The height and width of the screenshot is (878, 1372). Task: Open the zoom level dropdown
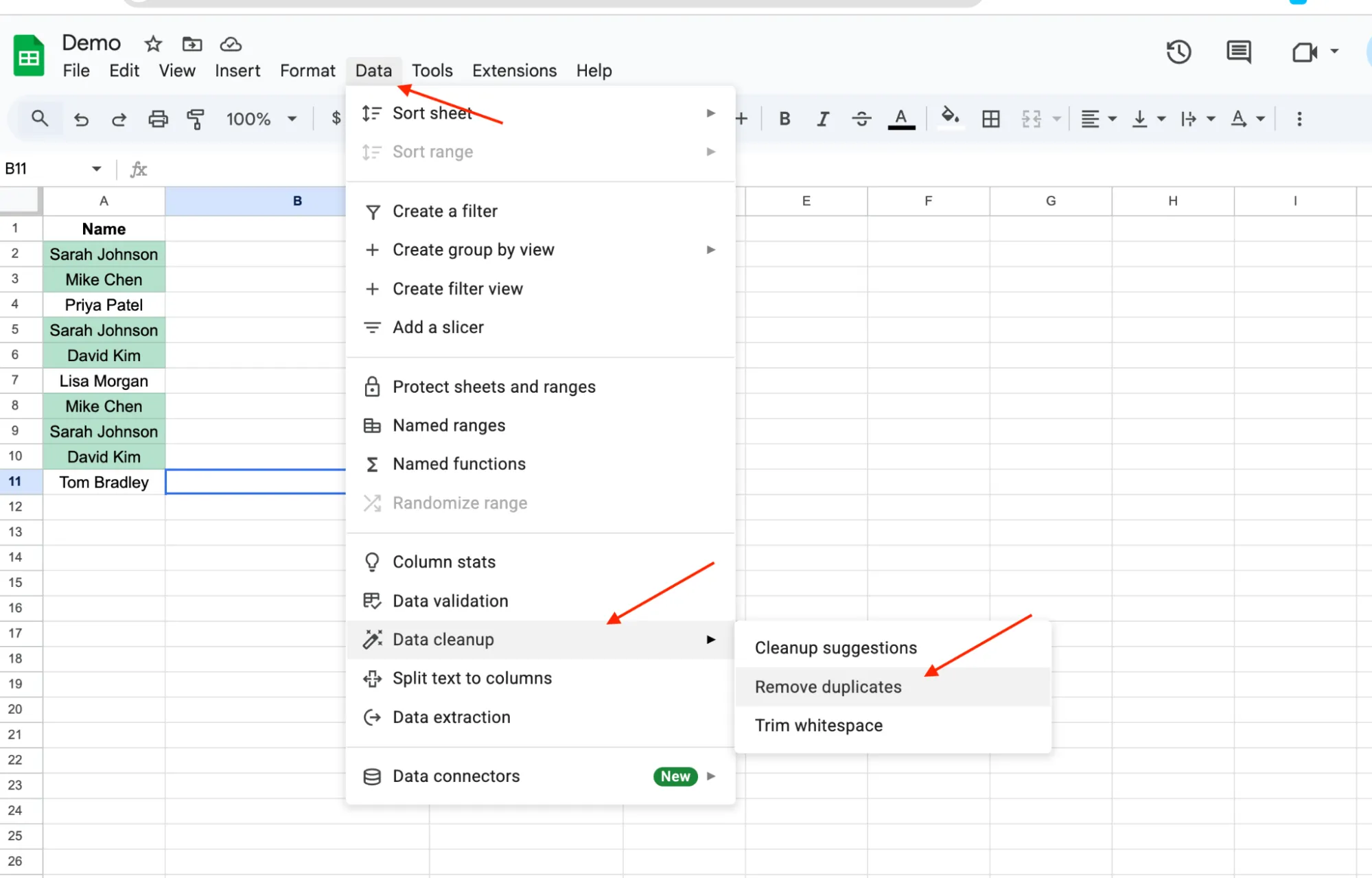tap(261, 118)
